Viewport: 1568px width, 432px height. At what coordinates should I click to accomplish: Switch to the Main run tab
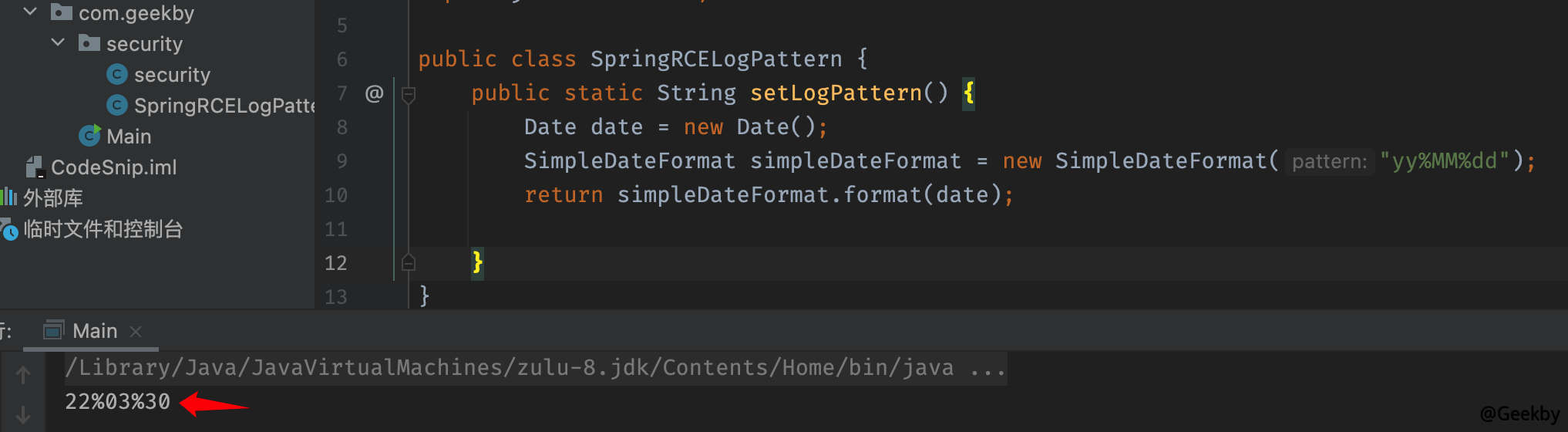pos(94,331)
